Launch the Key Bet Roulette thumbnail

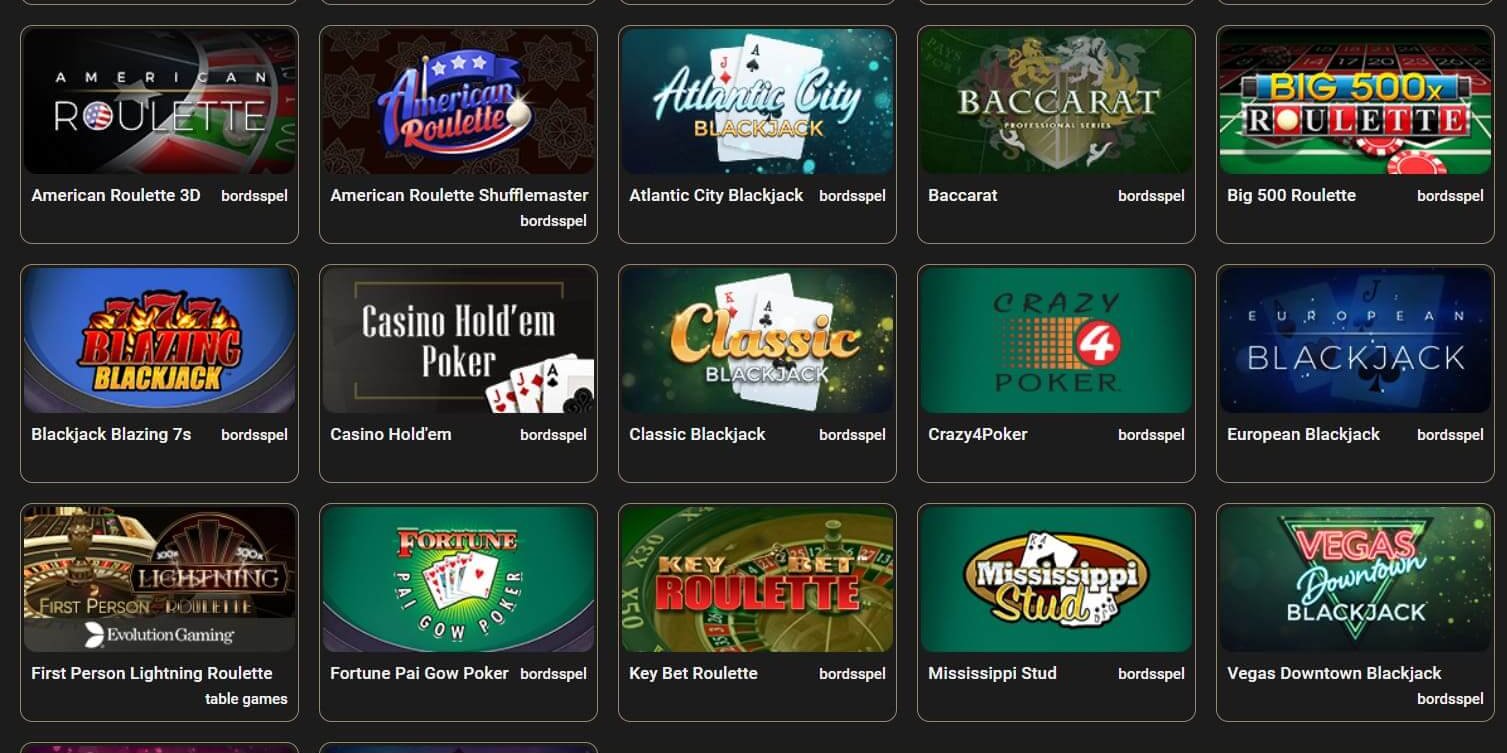tap(757, 580)
